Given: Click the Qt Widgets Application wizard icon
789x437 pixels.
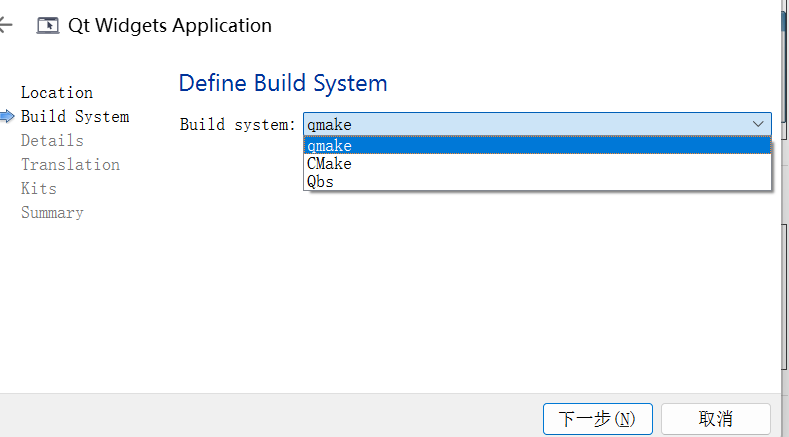Looking at the screenshot, I should click(x=48, y=26).
